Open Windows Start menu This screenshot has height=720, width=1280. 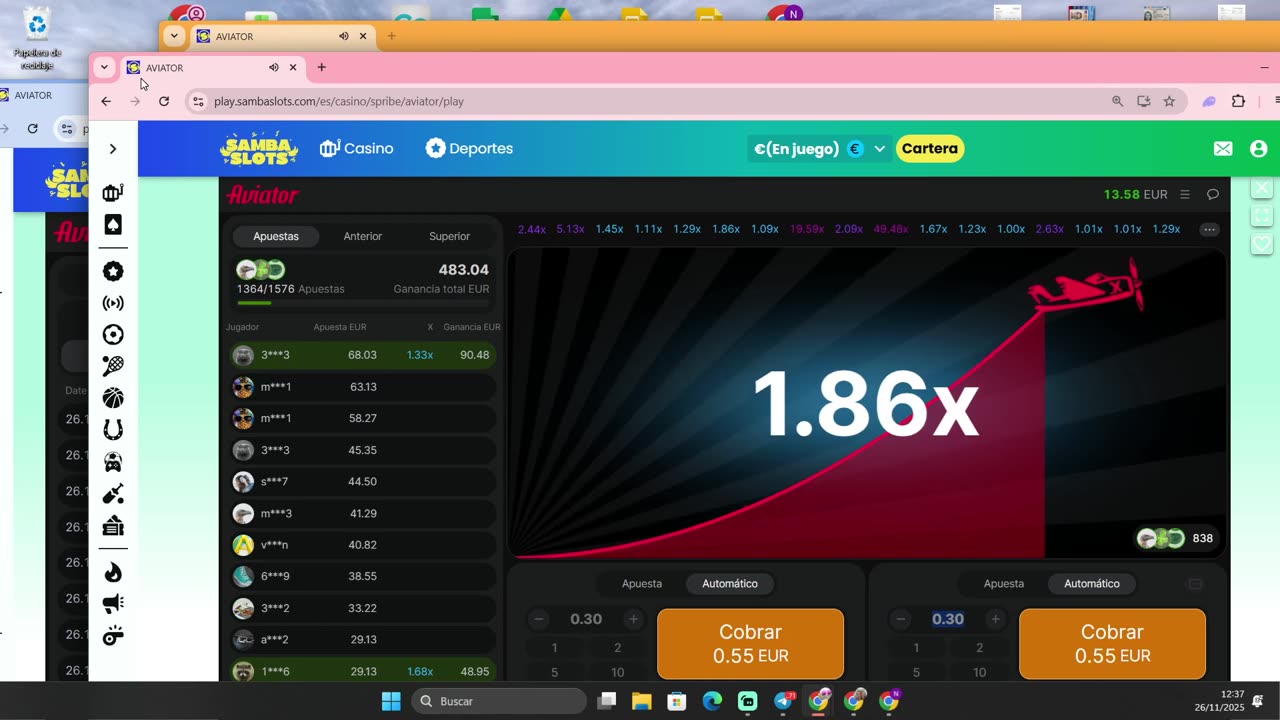391,701
